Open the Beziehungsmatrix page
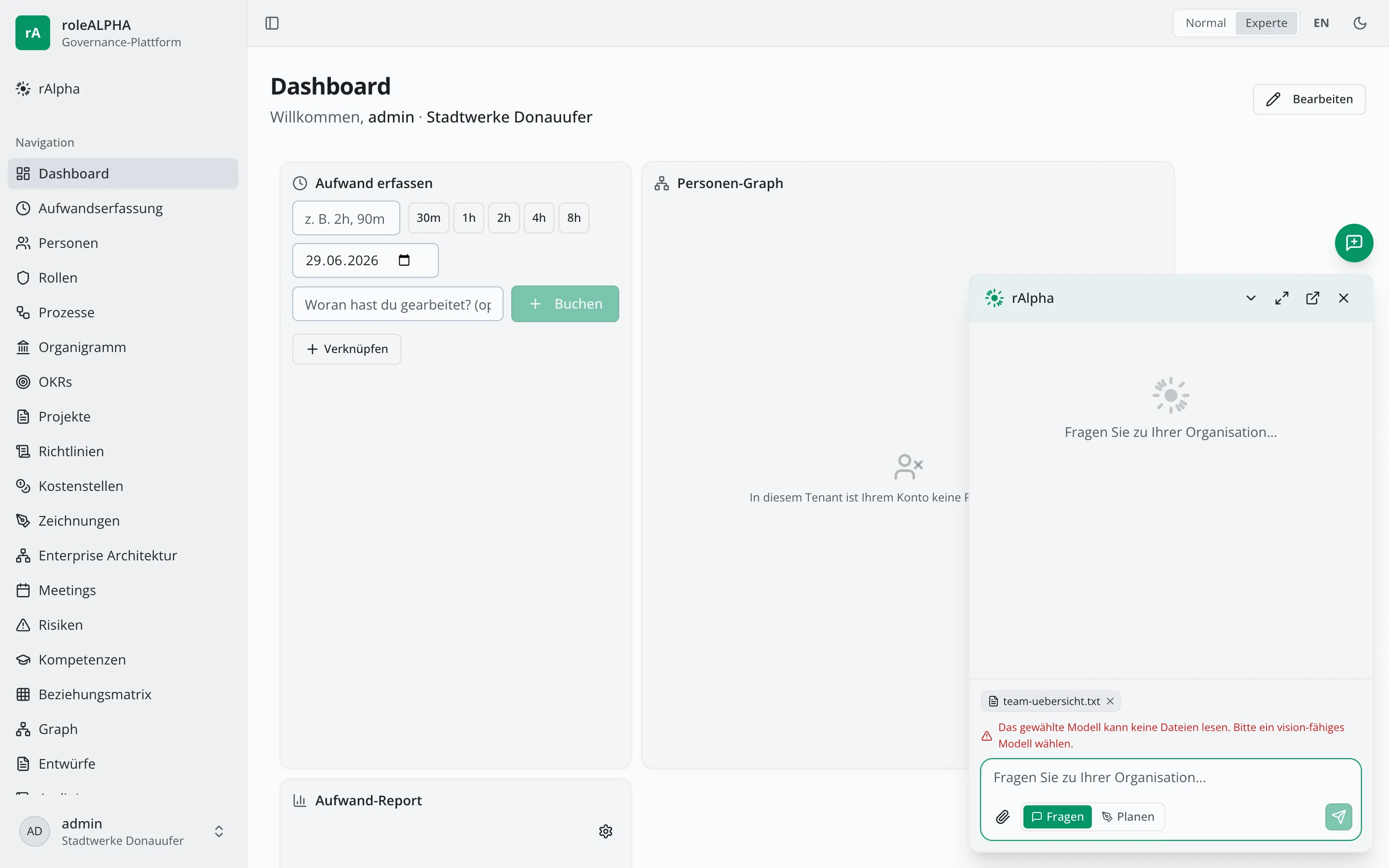The height and width of the screenshot is (868, 1389). coord(123,694)
